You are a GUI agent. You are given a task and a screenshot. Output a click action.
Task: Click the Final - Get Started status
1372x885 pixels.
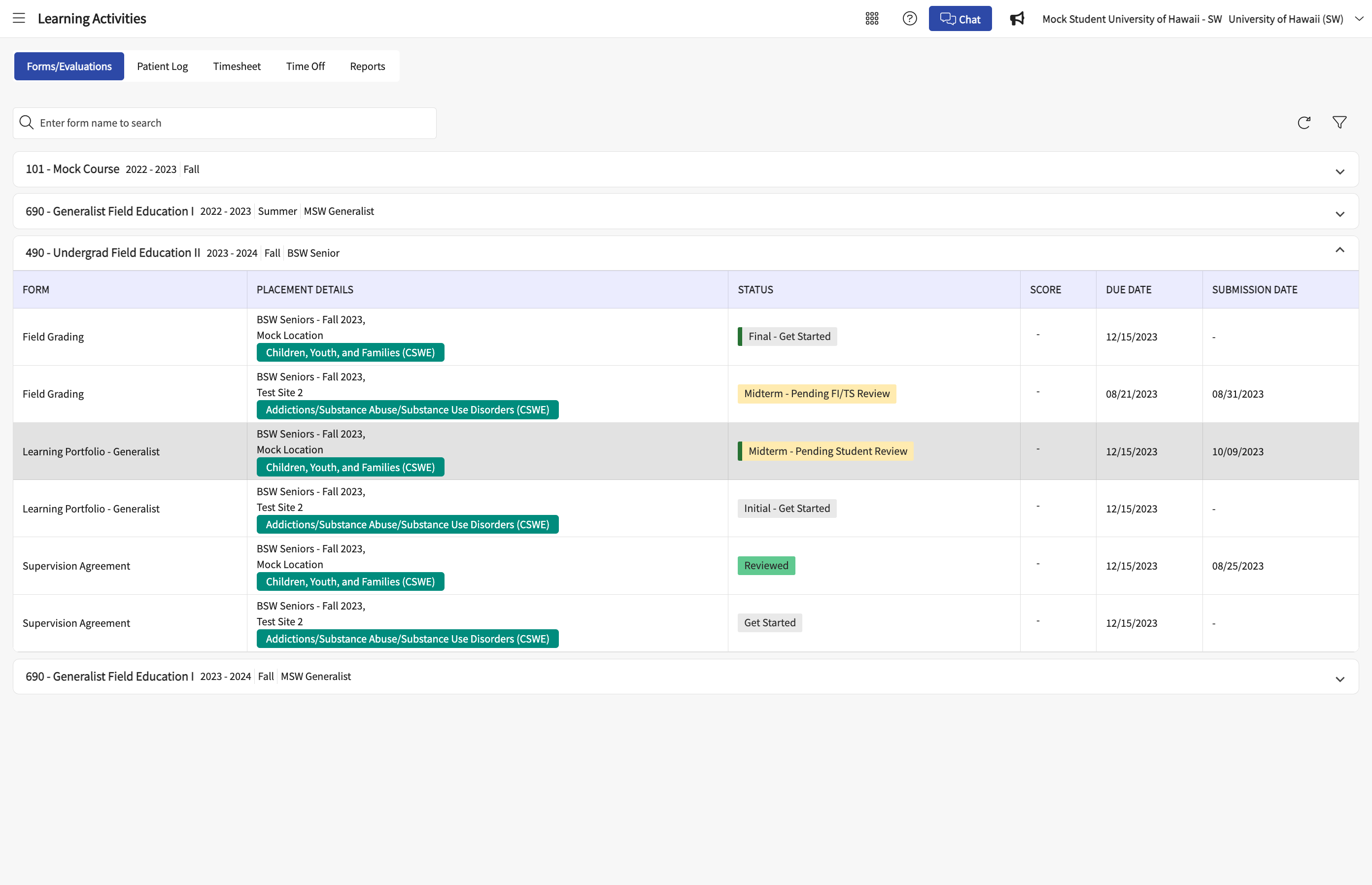coord(788,336)
